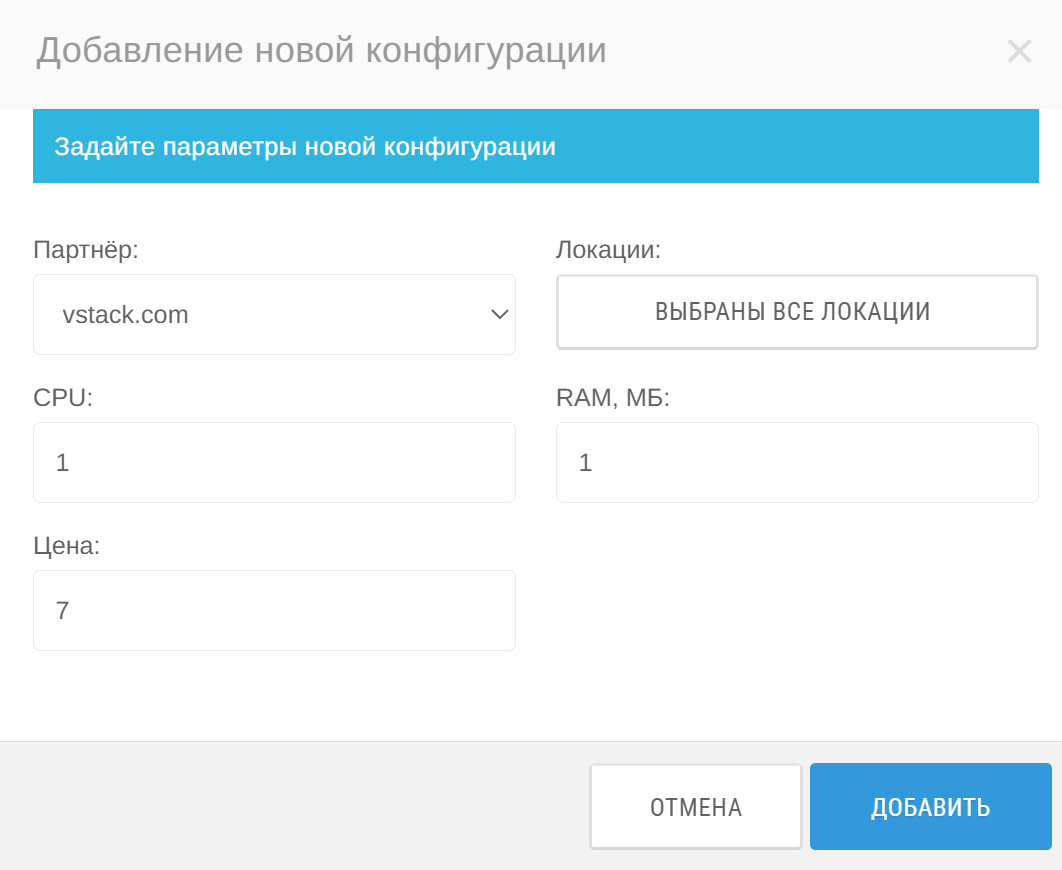Close the new configuration dialog with X
Viewport: 1062px width, 870px height.
(x=1019, y=51)
